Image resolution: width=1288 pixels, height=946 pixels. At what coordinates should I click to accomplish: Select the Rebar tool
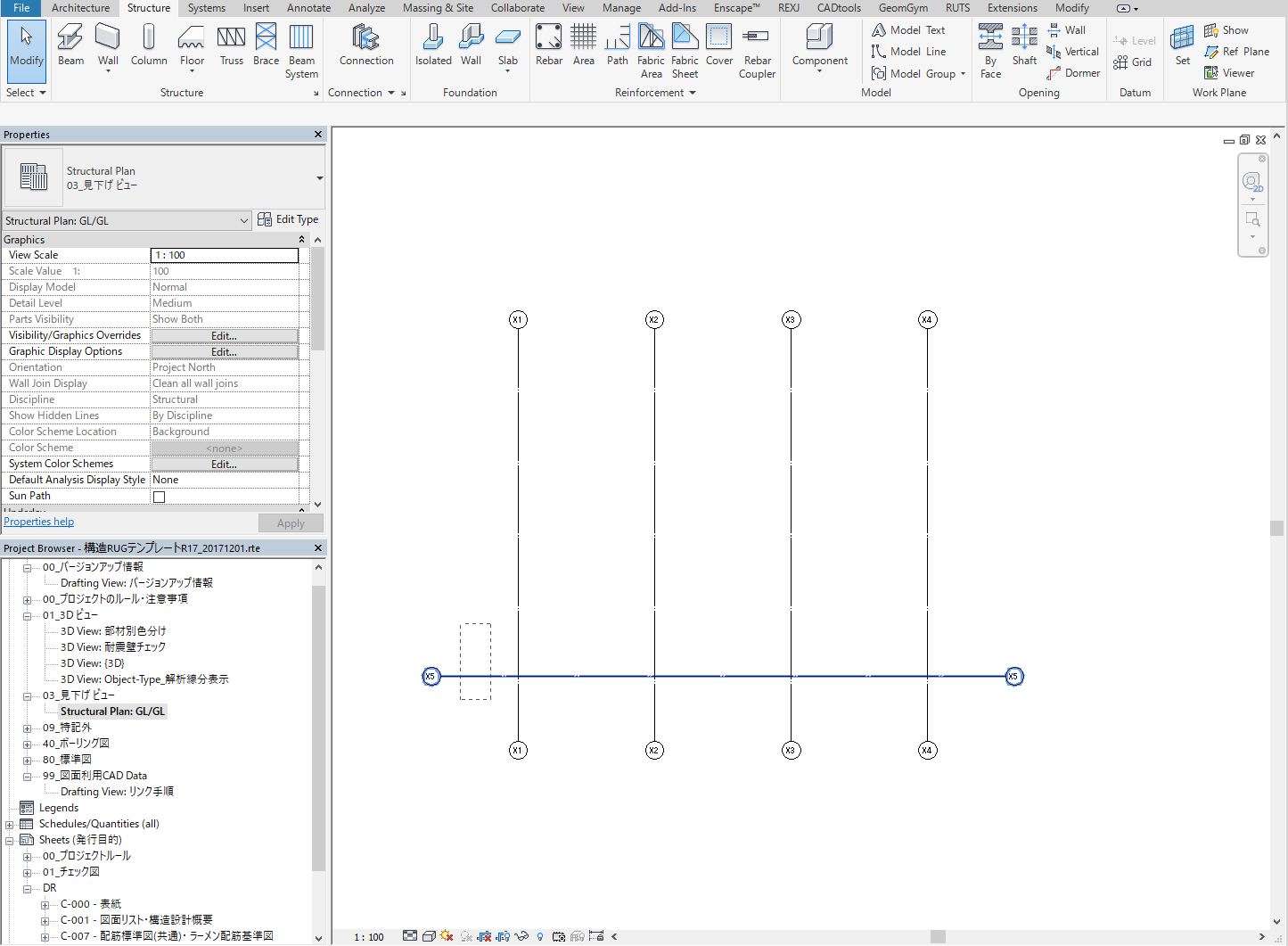click(549, 45)
